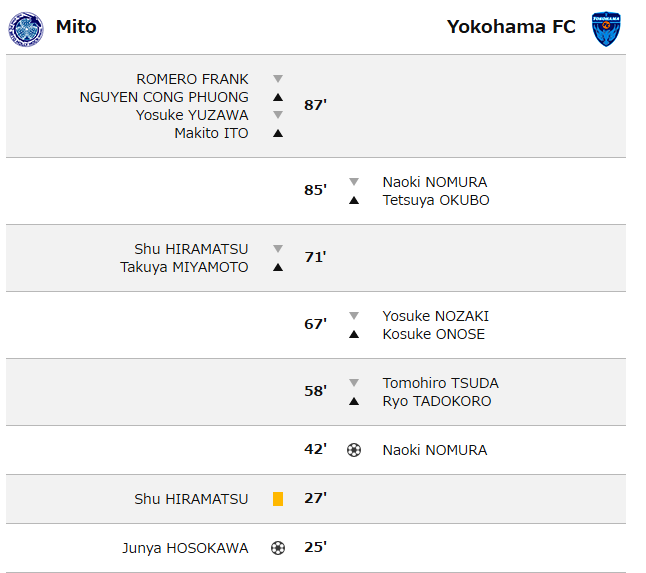Click Yosuke YUZAWA player name
This screenshot has height=573, width=646.
pos(192,115)
